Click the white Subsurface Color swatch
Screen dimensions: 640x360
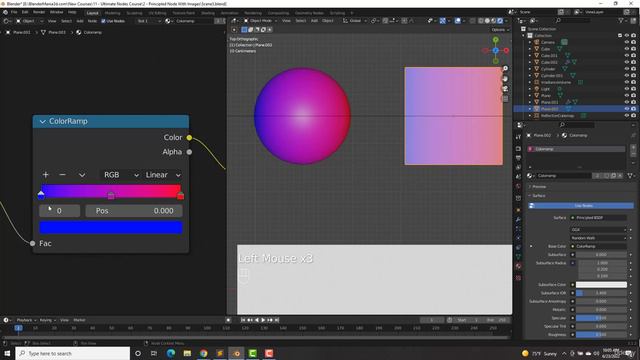point(601,284)
